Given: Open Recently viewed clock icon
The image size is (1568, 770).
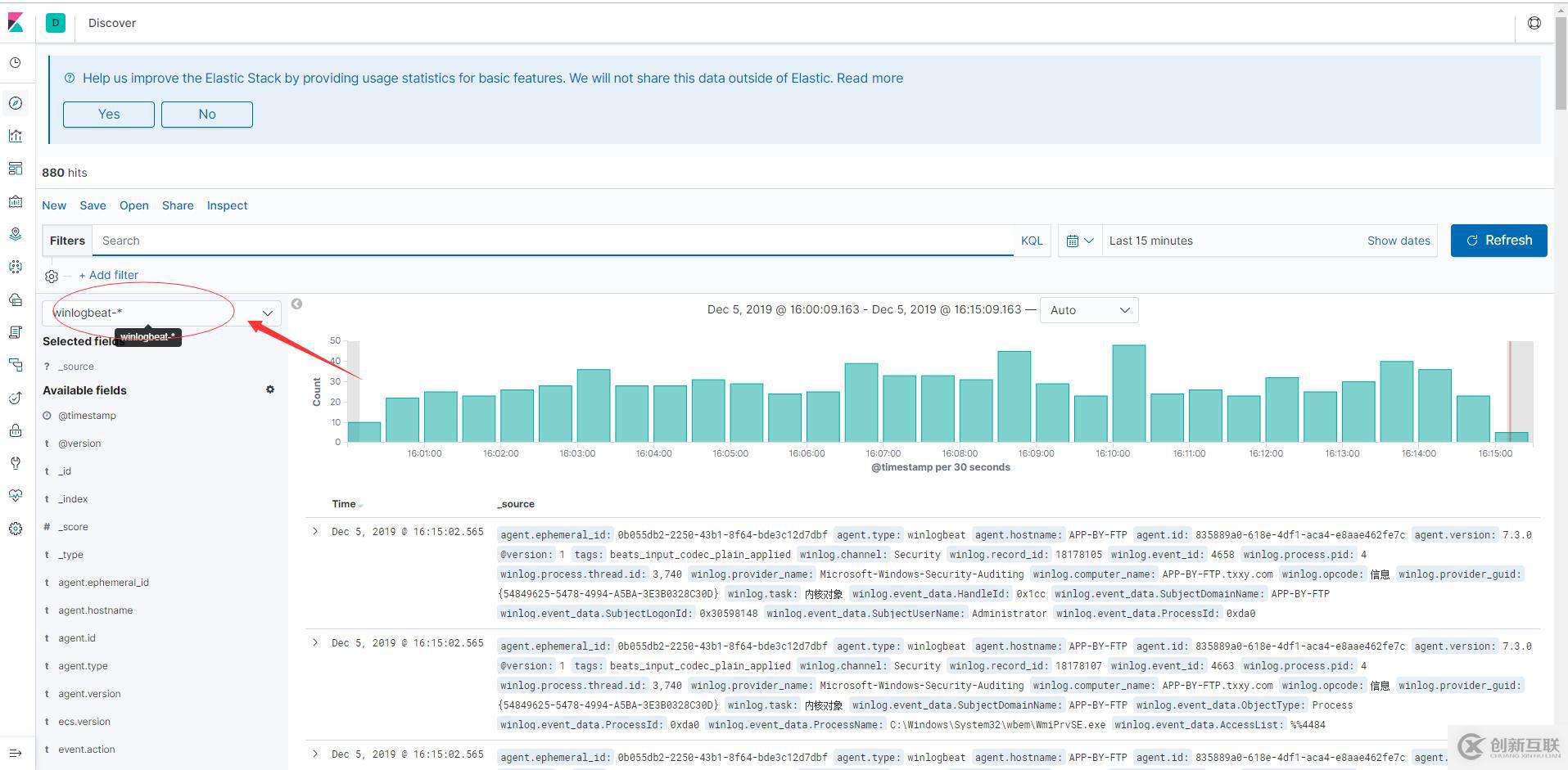Looking at the screenshot, I should pyautogui.click(x=16, y=63).
